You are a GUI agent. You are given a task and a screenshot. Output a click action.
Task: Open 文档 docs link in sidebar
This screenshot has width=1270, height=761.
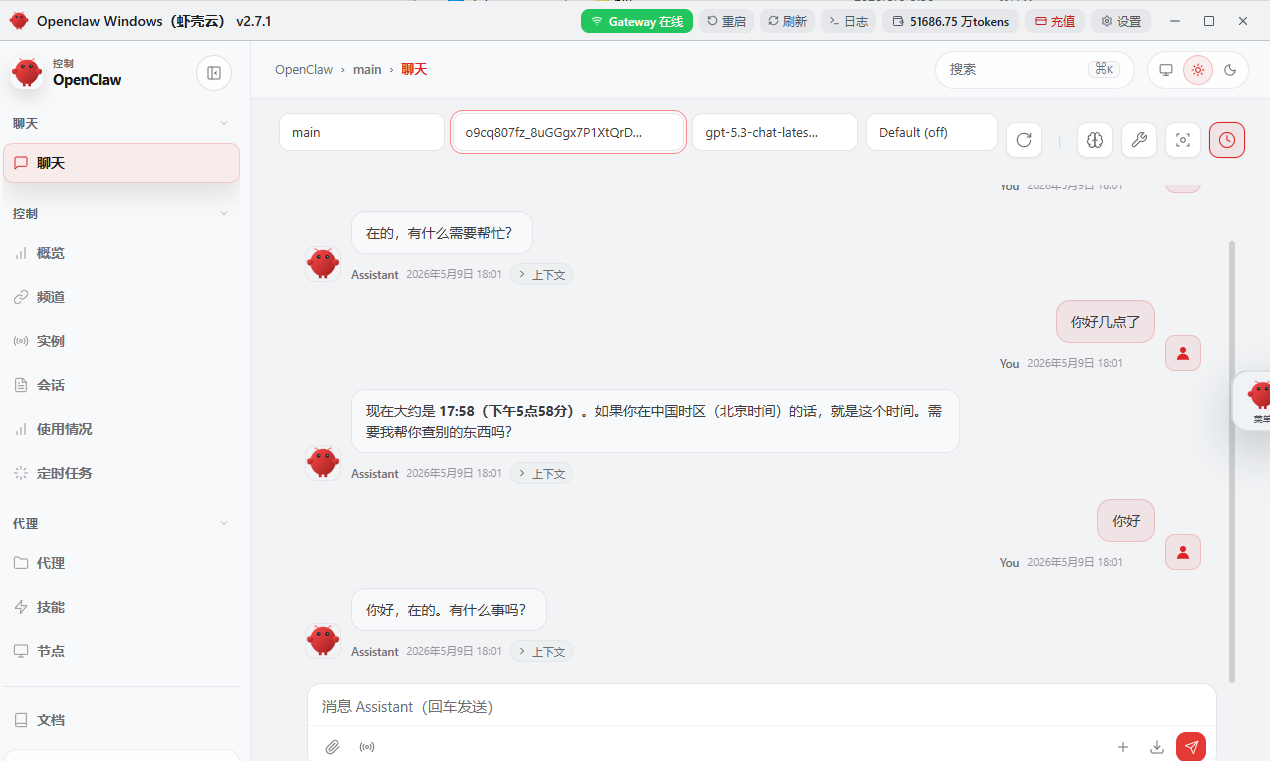point(122,720)
